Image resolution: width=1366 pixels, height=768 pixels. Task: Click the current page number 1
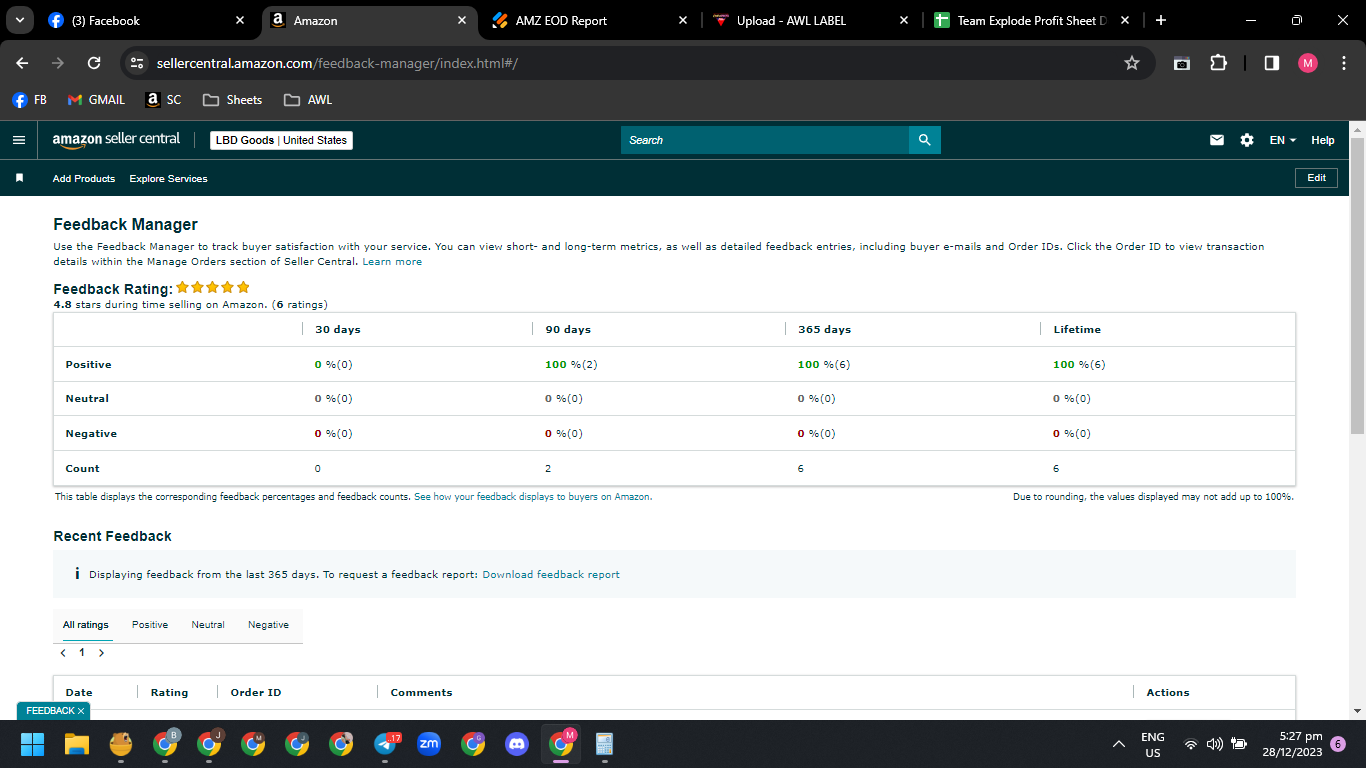(x=82, y=653)
